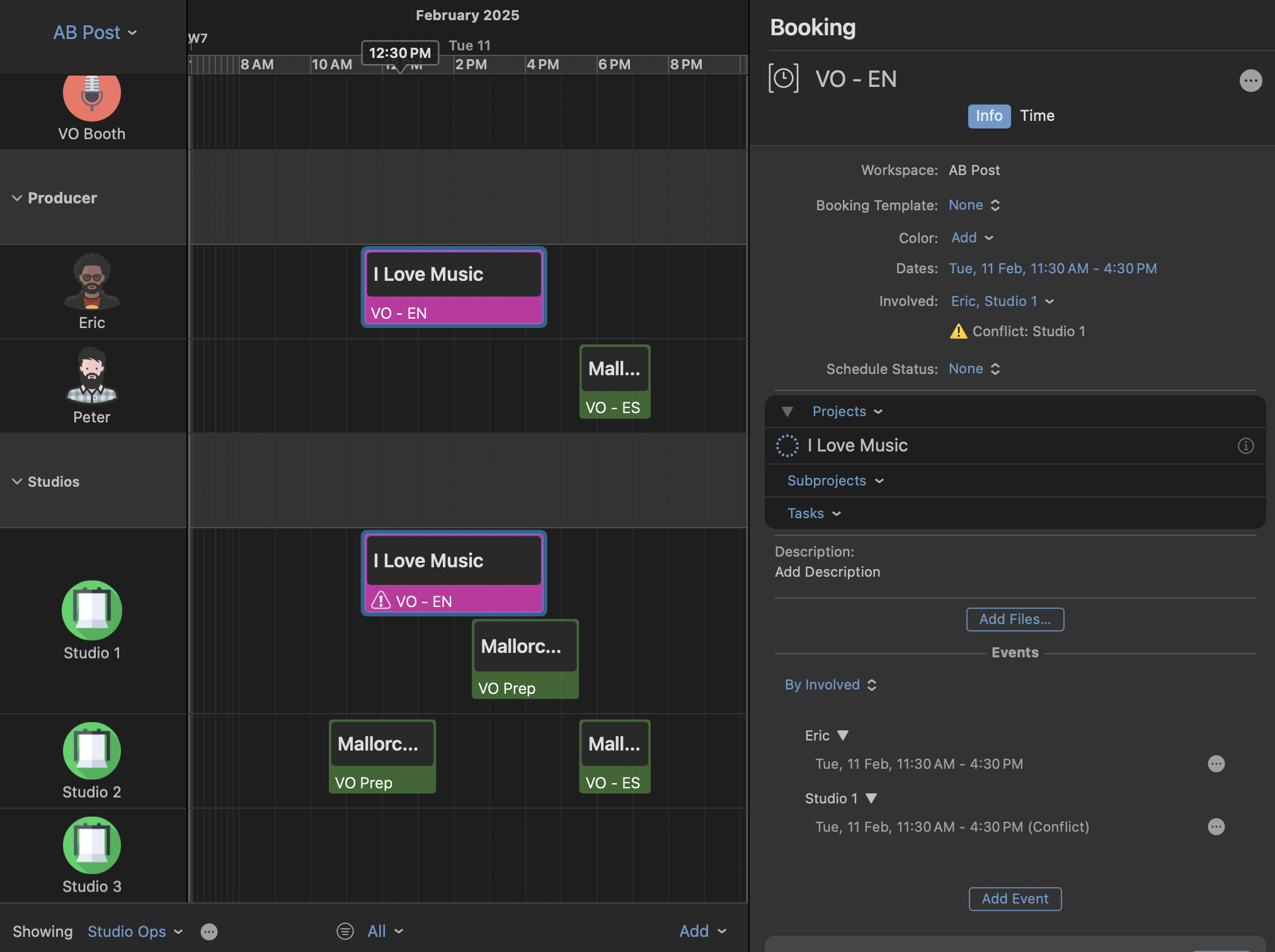The height and width of the screenshot is (952, 1275).
Task: Collapse the Producer group
Action: coord(17,198)
